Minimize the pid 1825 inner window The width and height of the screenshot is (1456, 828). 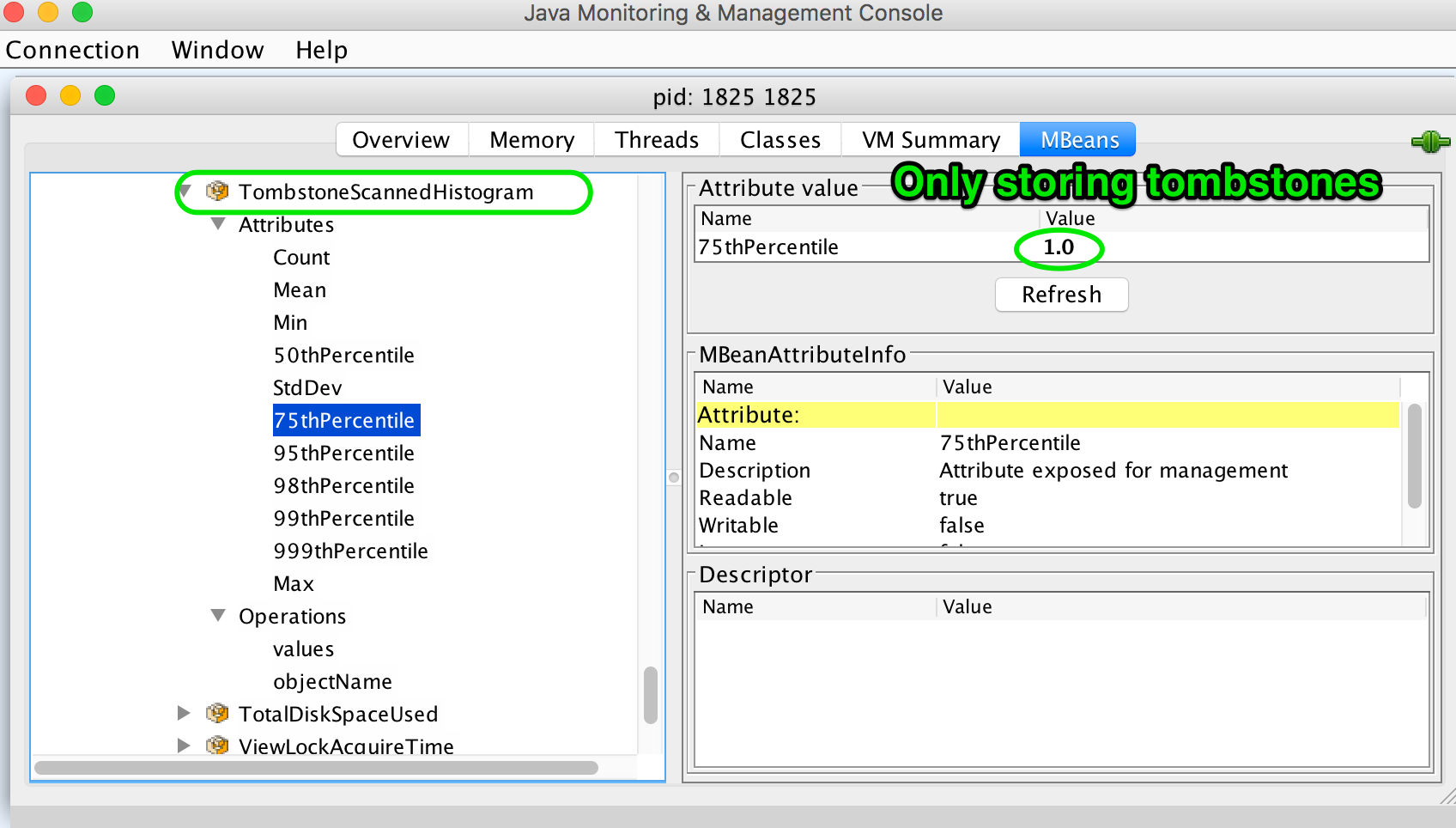click(70, 95)
